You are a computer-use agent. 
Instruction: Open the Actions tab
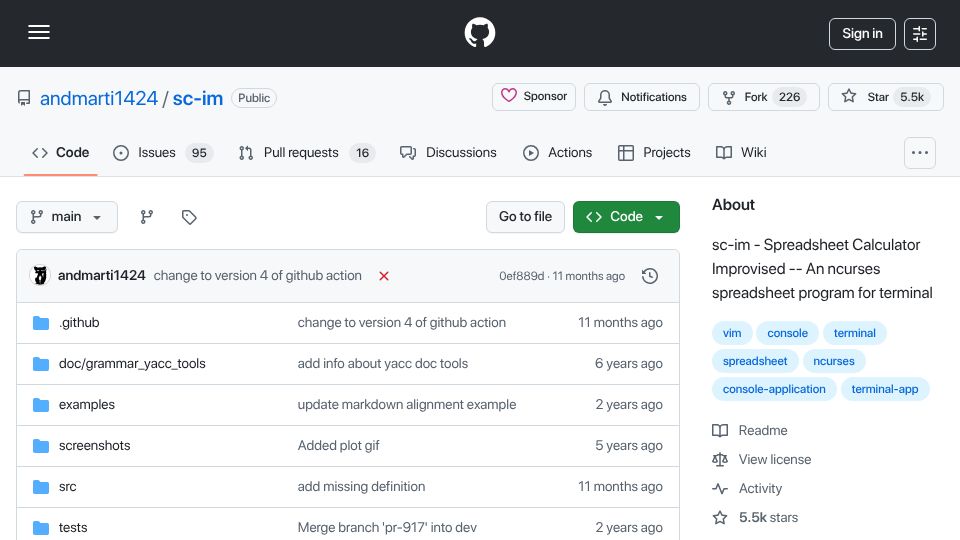[x=558, y=152]
